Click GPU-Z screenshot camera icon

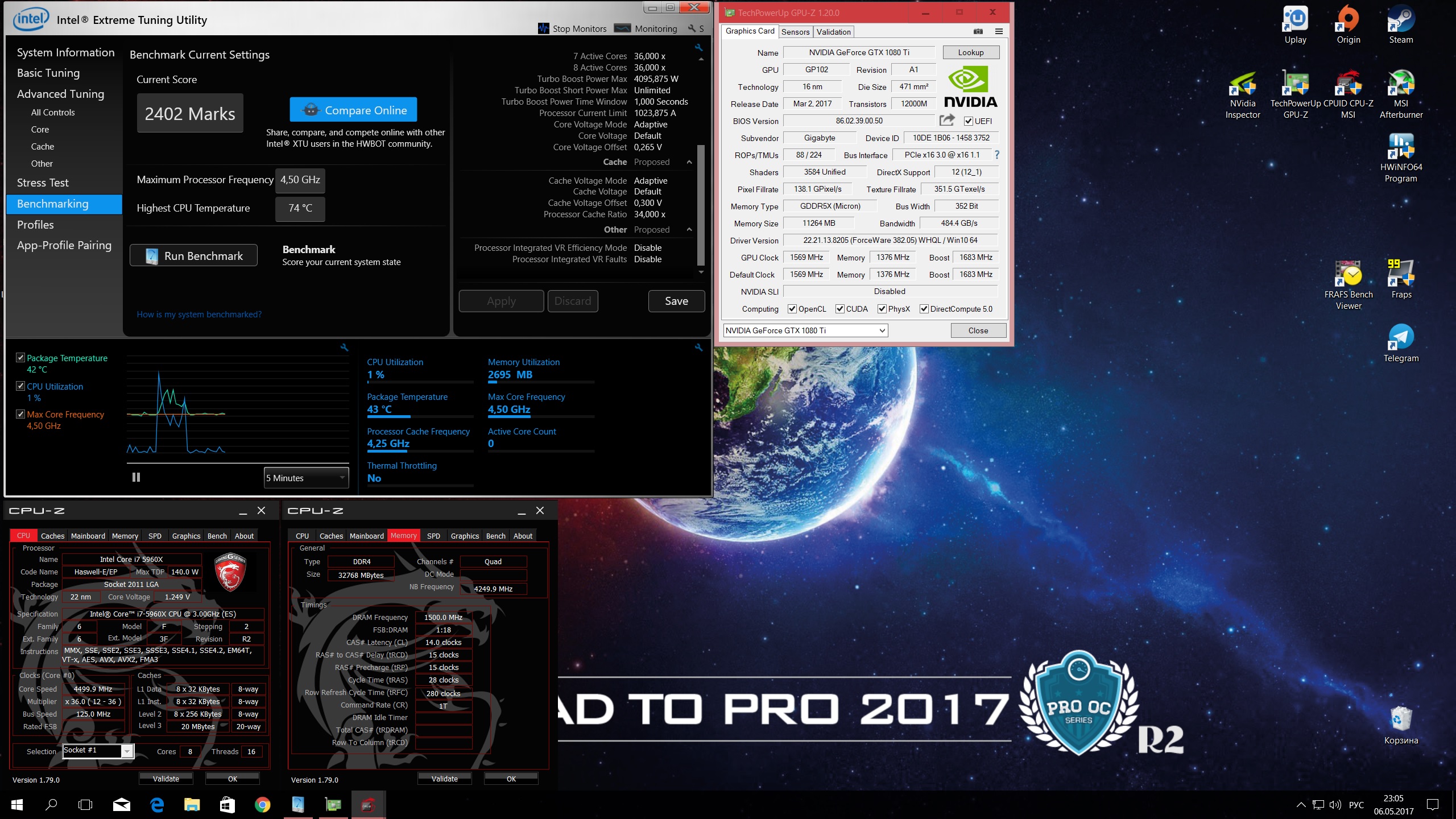978,31
